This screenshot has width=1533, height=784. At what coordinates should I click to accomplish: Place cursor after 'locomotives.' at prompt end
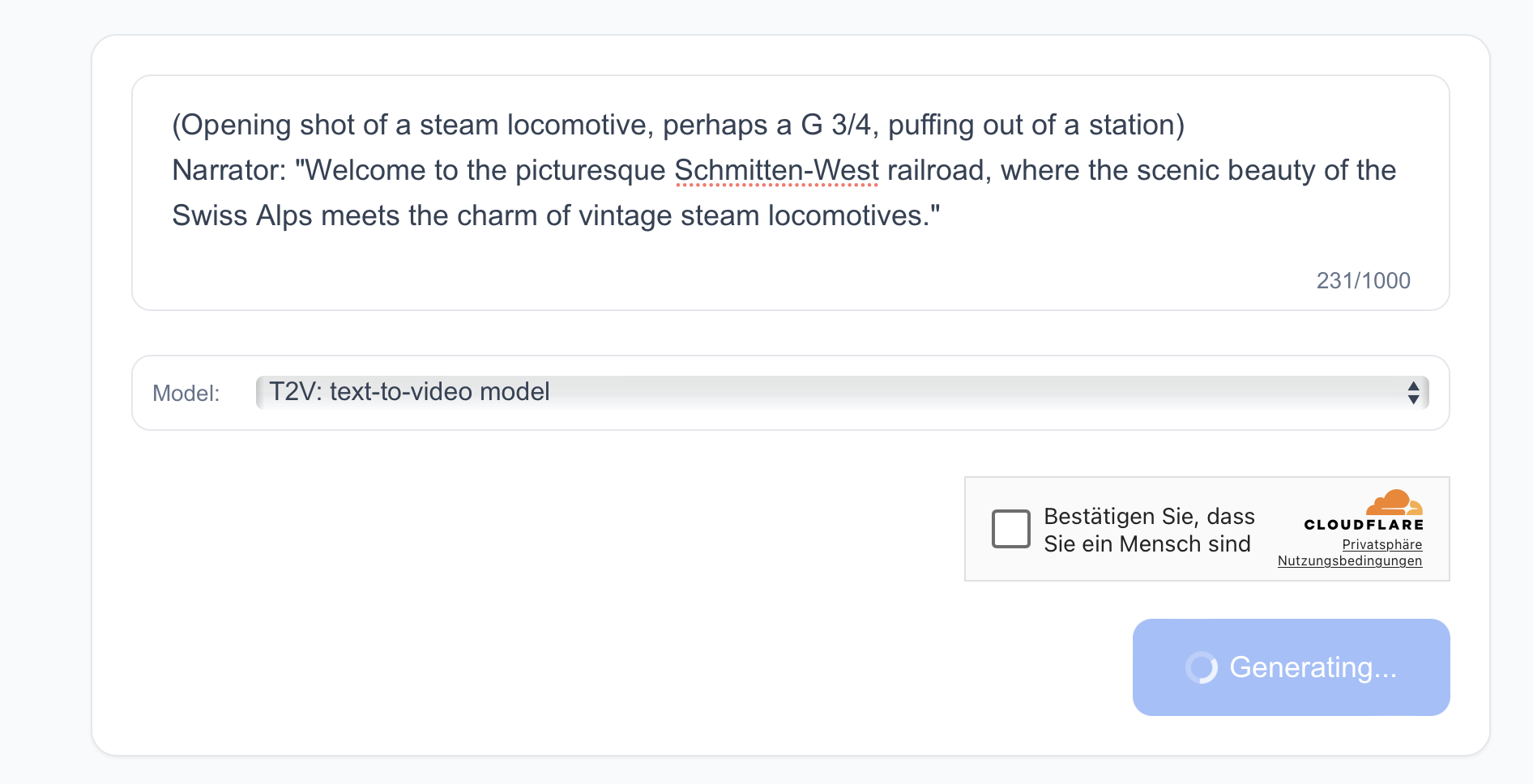coord(942,215)
